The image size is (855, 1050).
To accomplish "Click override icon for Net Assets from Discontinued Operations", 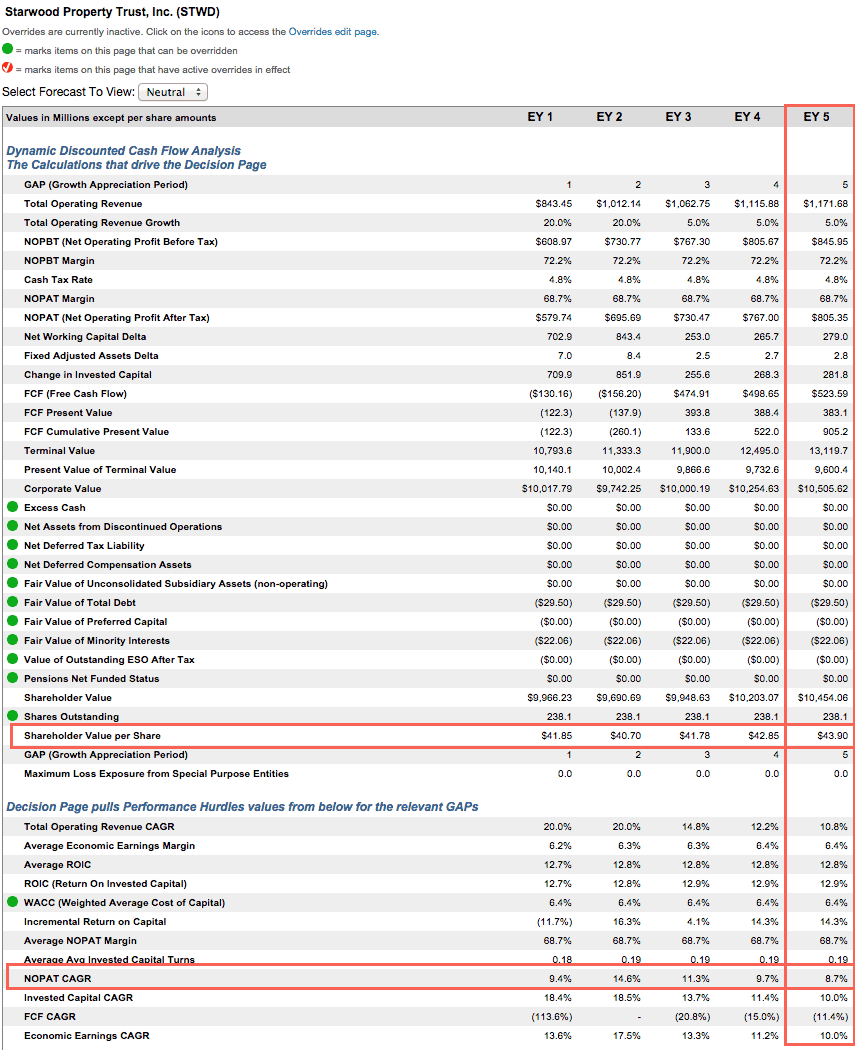I will click(x=12, y=526).
